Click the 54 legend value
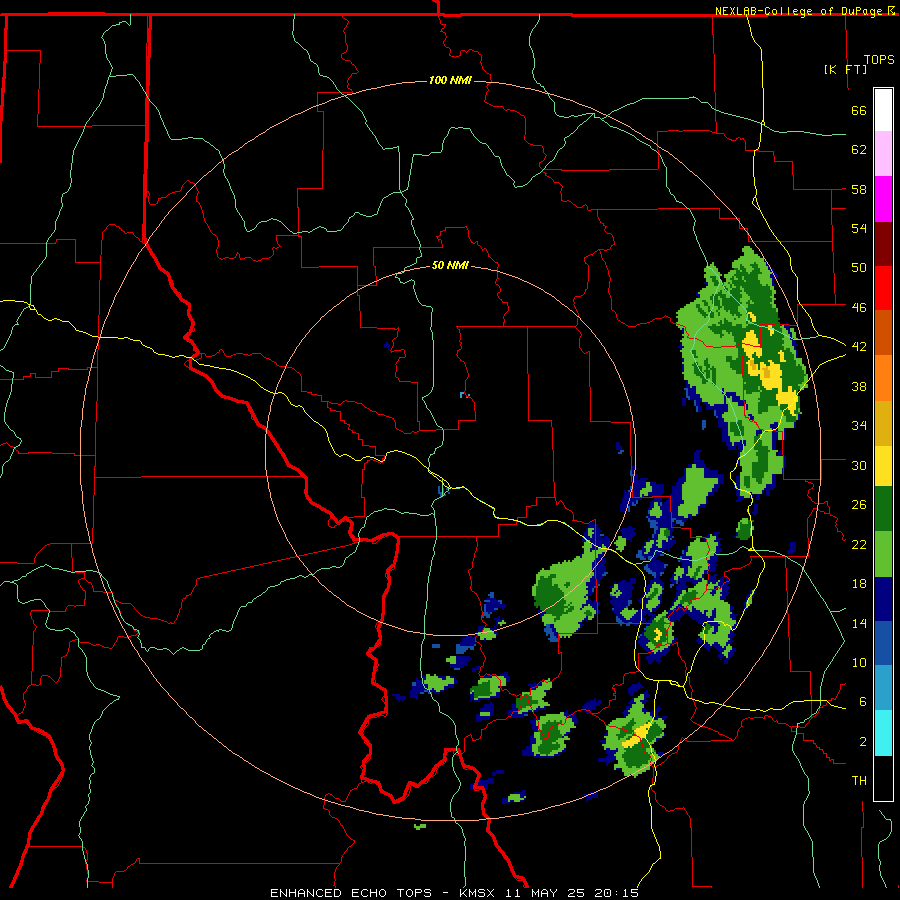900x900 pixels. 859,228
